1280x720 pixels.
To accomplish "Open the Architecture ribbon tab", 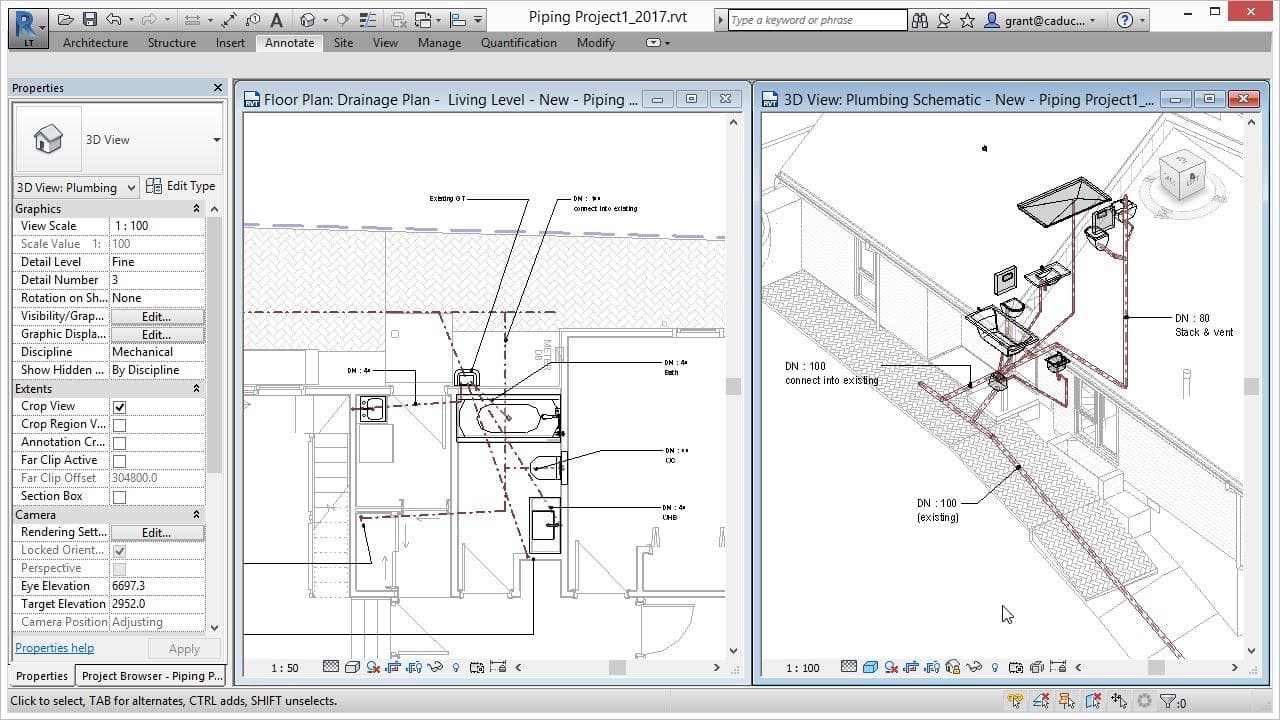I will click(95, 43).
